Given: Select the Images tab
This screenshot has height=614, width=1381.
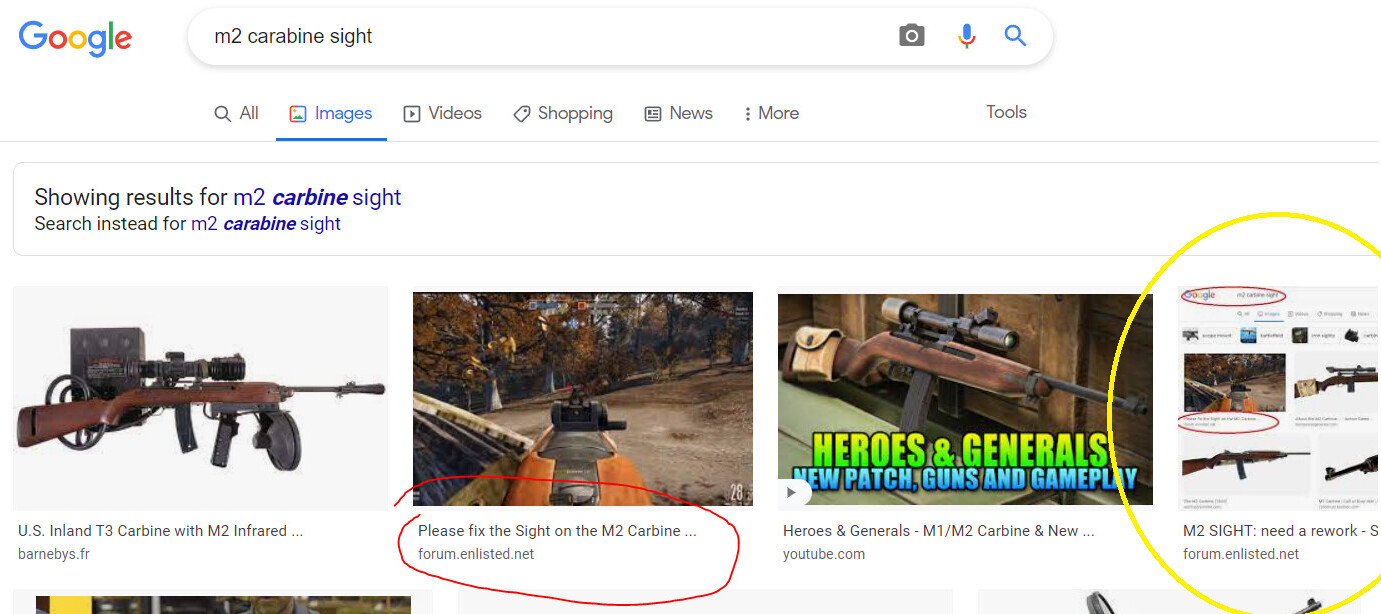Looking at the screenshot, I should click(331, 113).
